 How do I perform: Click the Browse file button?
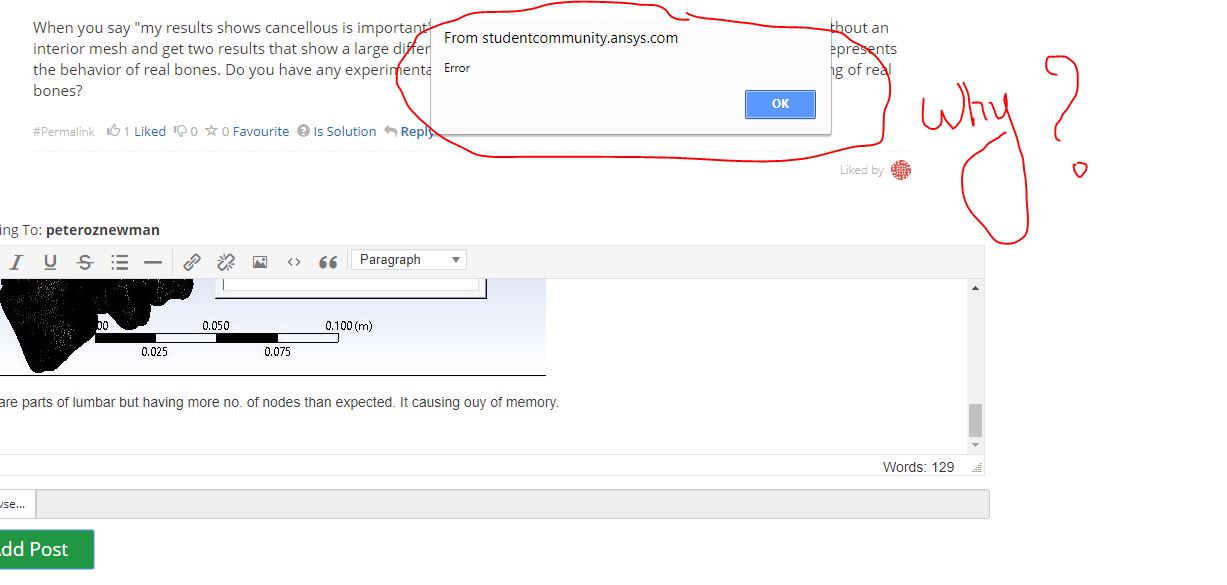[16, 504]
